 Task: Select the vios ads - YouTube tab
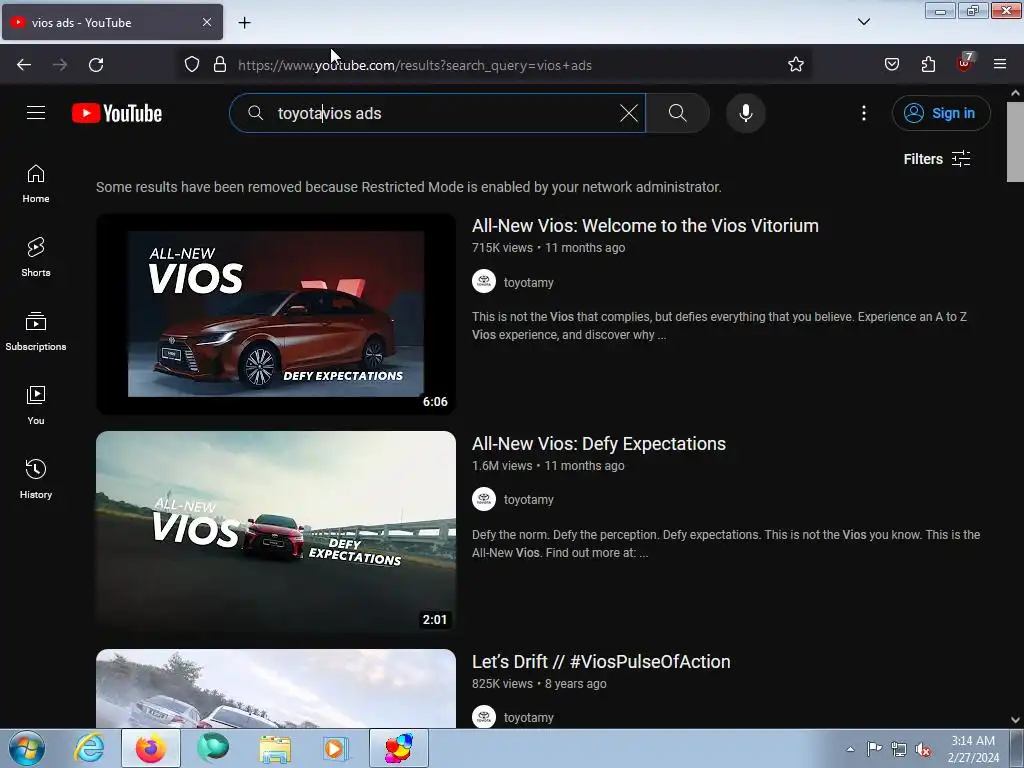pyautogui.click(x=112, y=22)
